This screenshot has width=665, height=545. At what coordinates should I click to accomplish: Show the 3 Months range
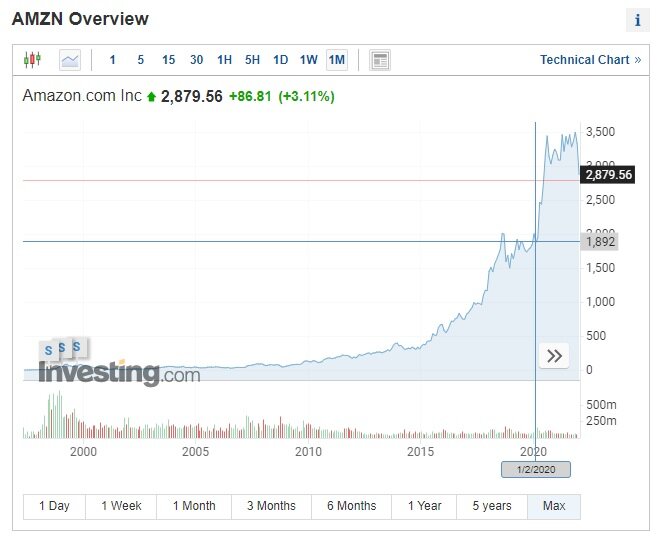pyautogui.click(x=271, y=506)
